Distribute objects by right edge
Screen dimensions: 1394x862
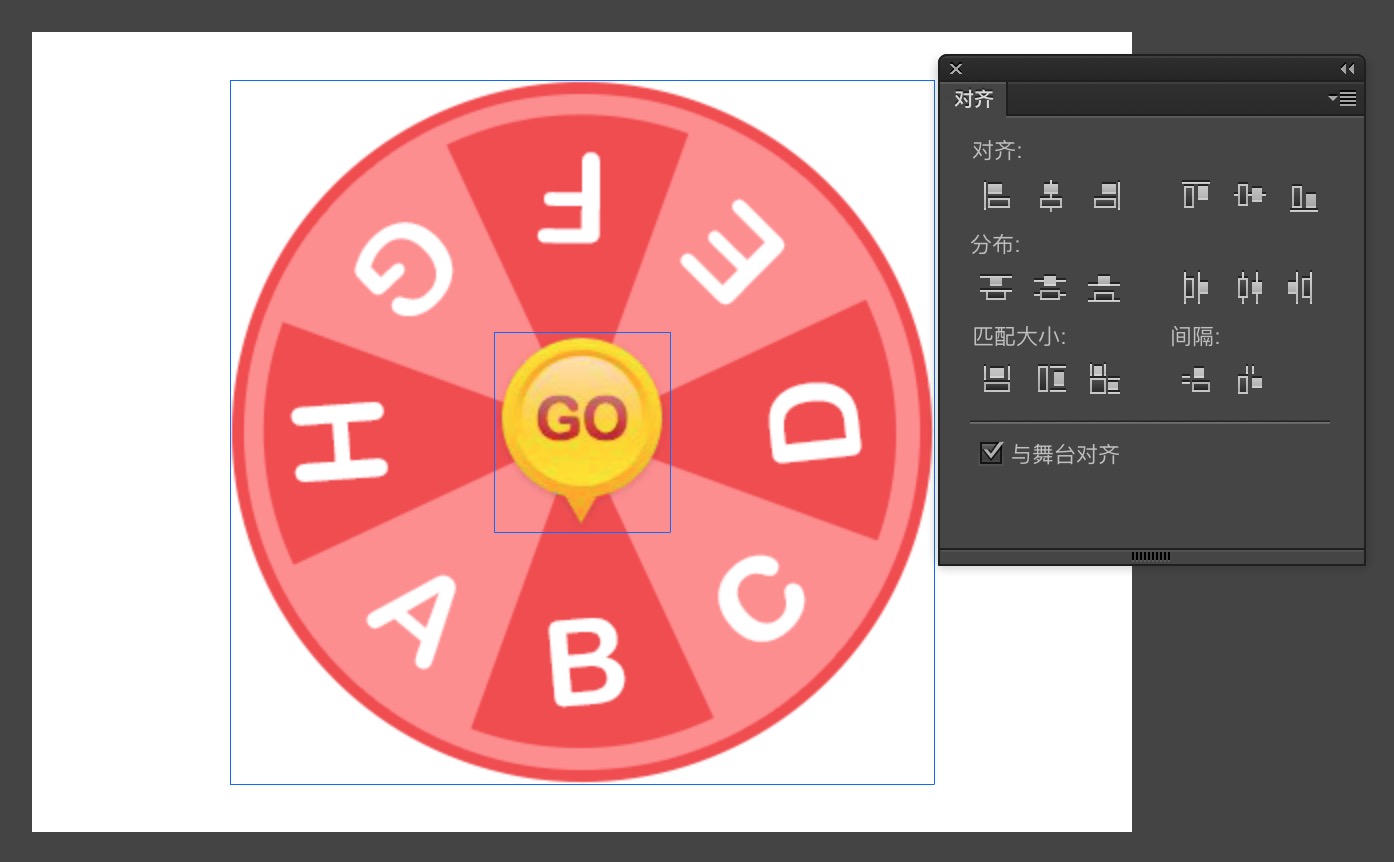1300,288
